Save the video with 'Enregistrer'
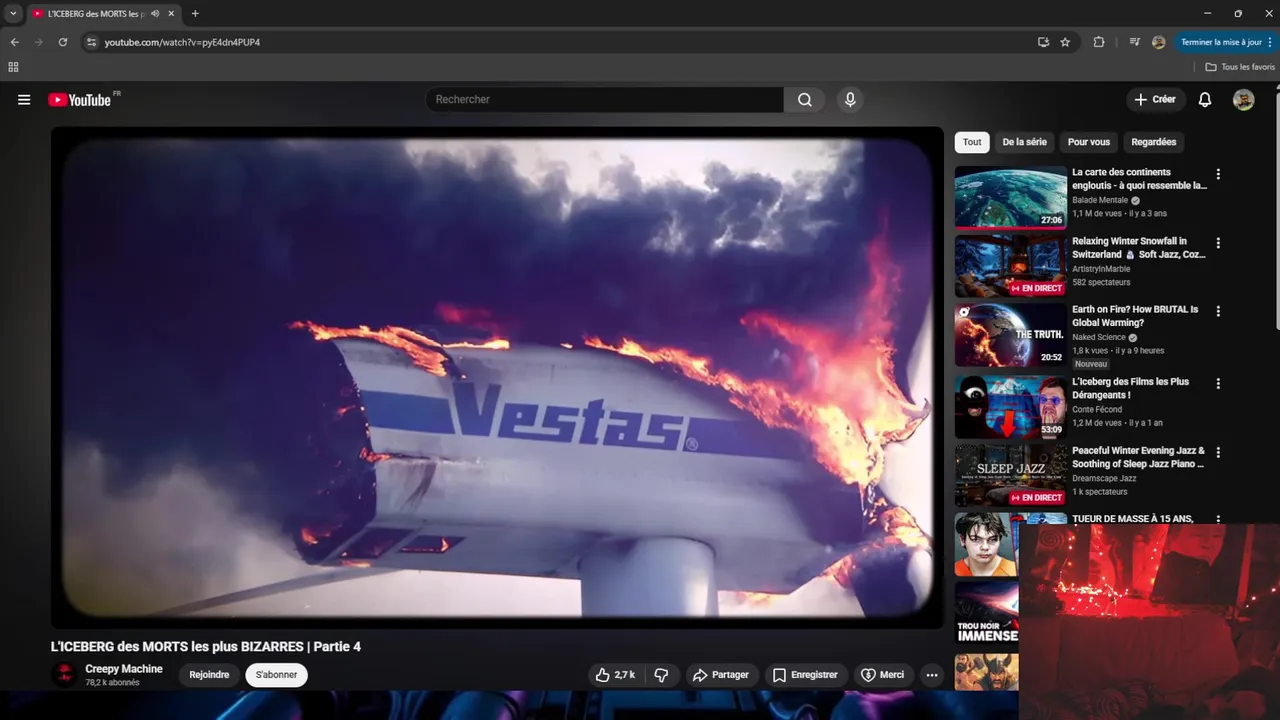The height and width of the screenshot is (720, 1280). [x=806, y=675]
